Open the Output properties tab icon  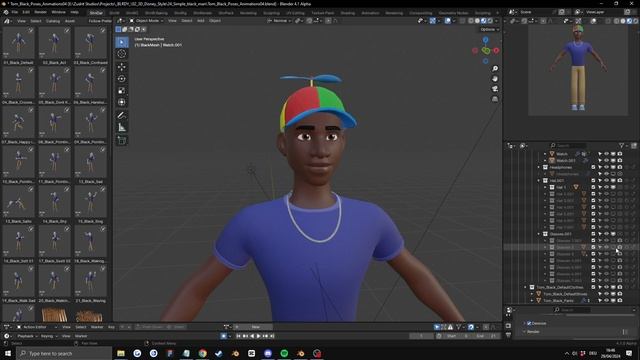[508, 334]
